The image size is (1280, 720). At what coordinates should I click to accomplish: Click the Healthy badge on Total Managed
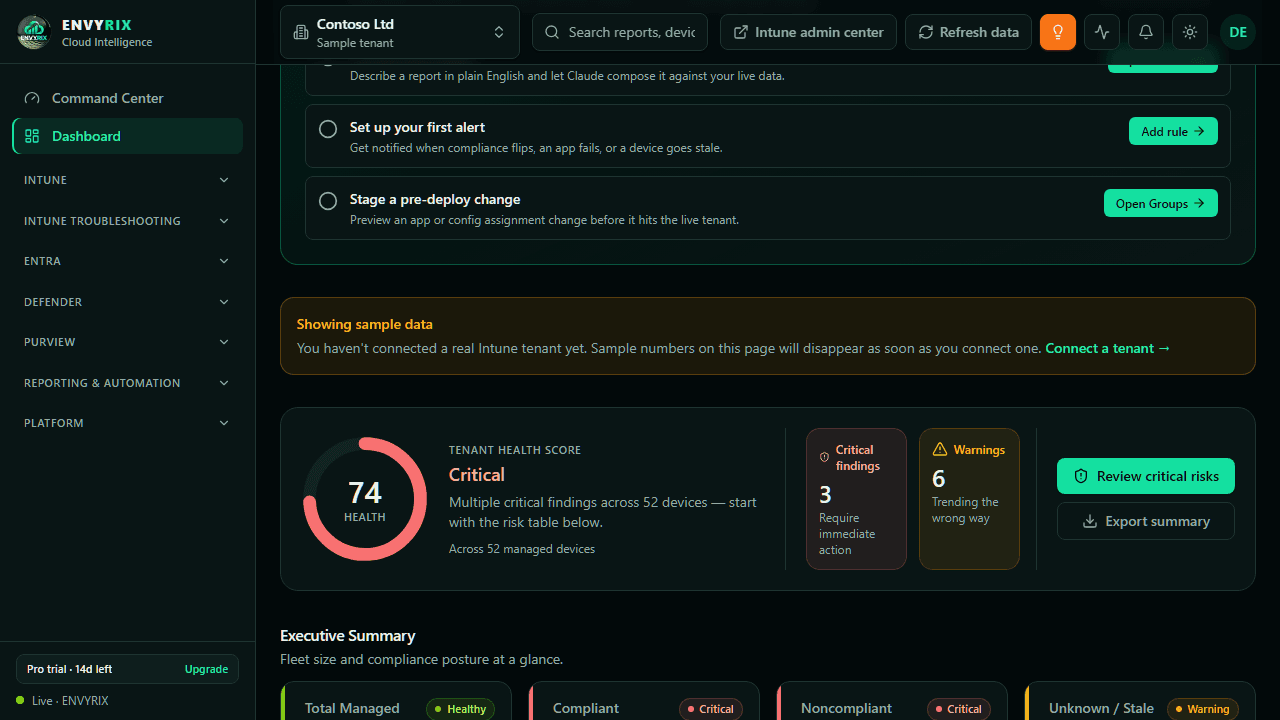tap(461, 709)
